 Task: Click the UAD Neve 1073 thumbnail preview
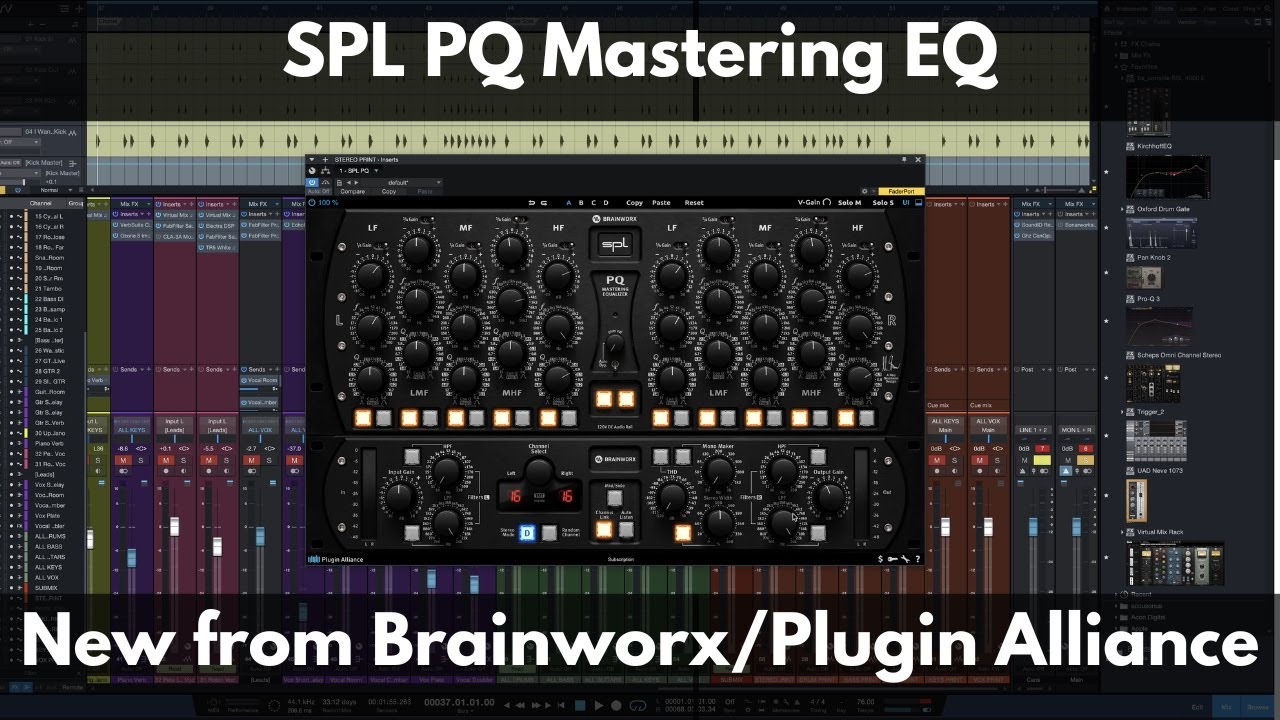pyautogui.click(x=1136, y=500)
